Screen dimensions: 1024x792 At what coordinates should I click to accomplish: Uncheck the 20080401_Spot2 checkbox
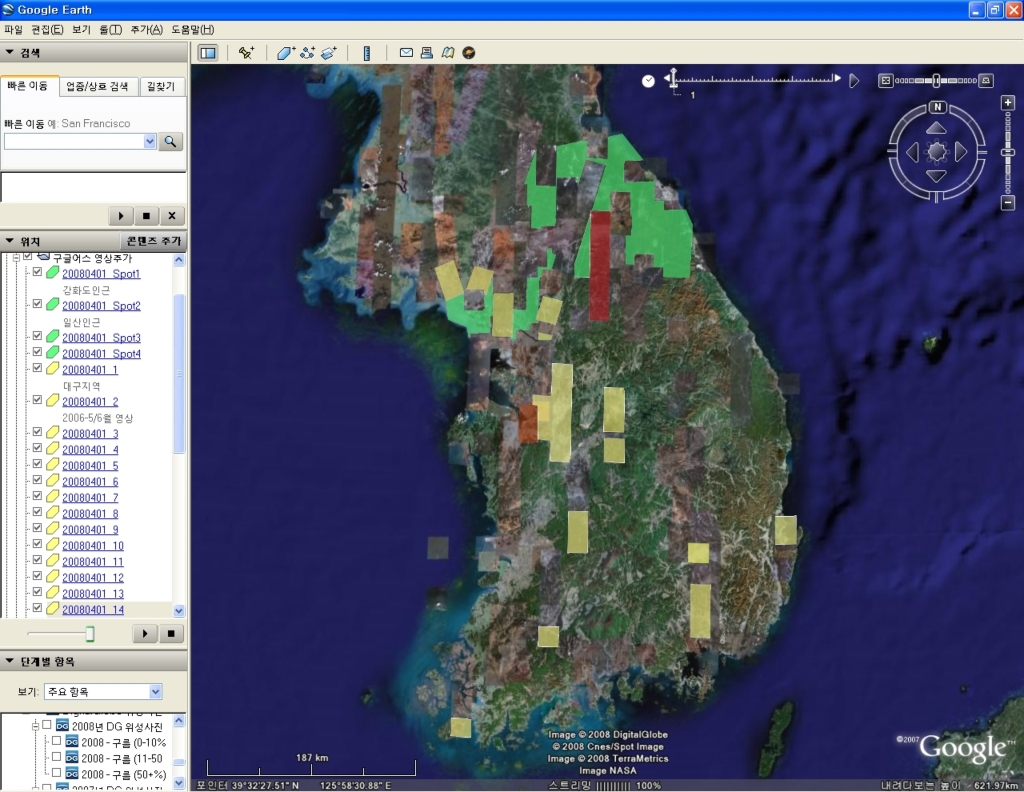click(37, 304)
